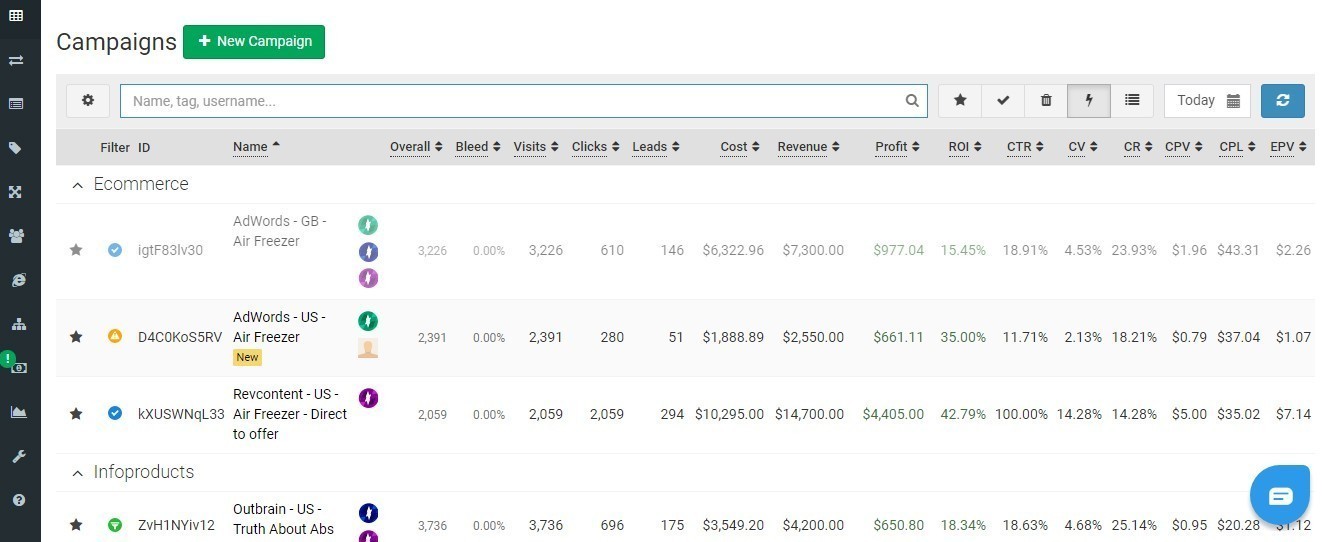Open the wrench tools sidebar icon

(16, 456)
